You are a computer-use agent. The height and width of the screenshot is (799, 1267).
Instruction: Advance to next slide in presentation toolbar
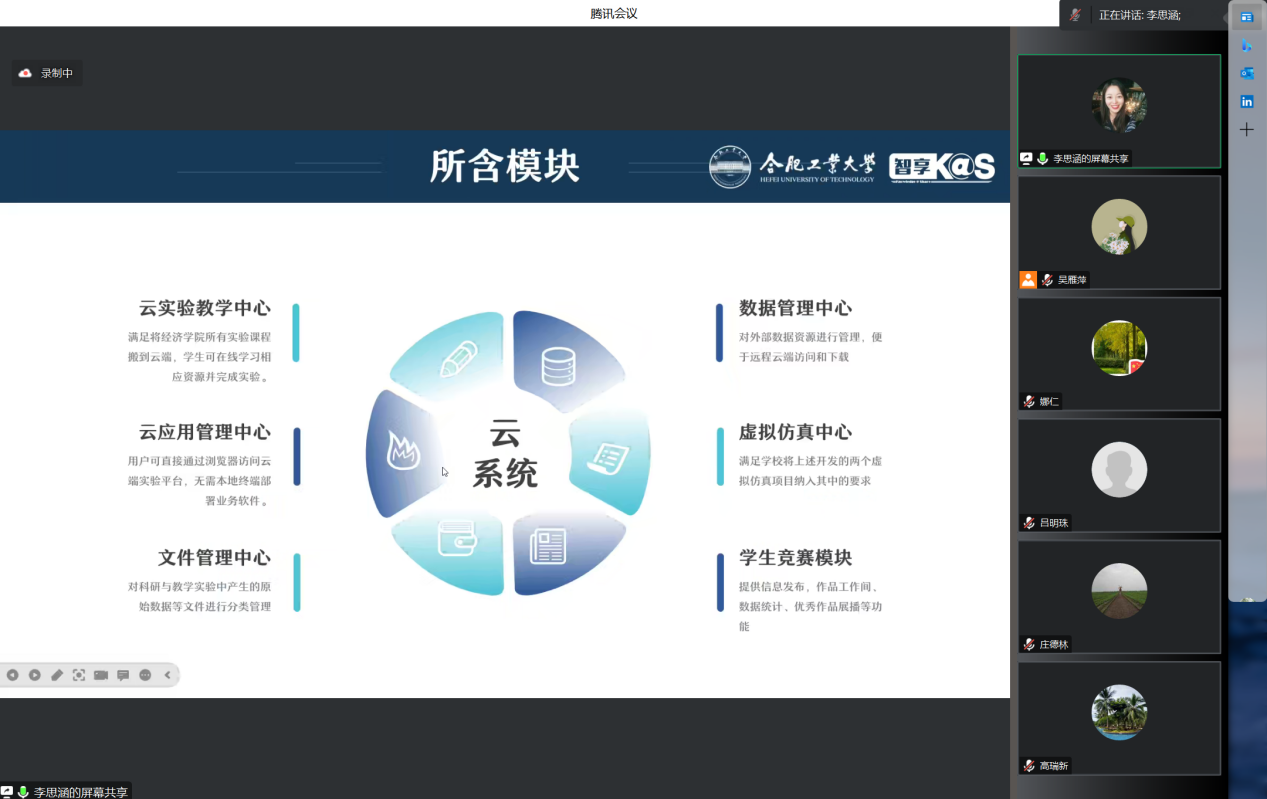35,675
